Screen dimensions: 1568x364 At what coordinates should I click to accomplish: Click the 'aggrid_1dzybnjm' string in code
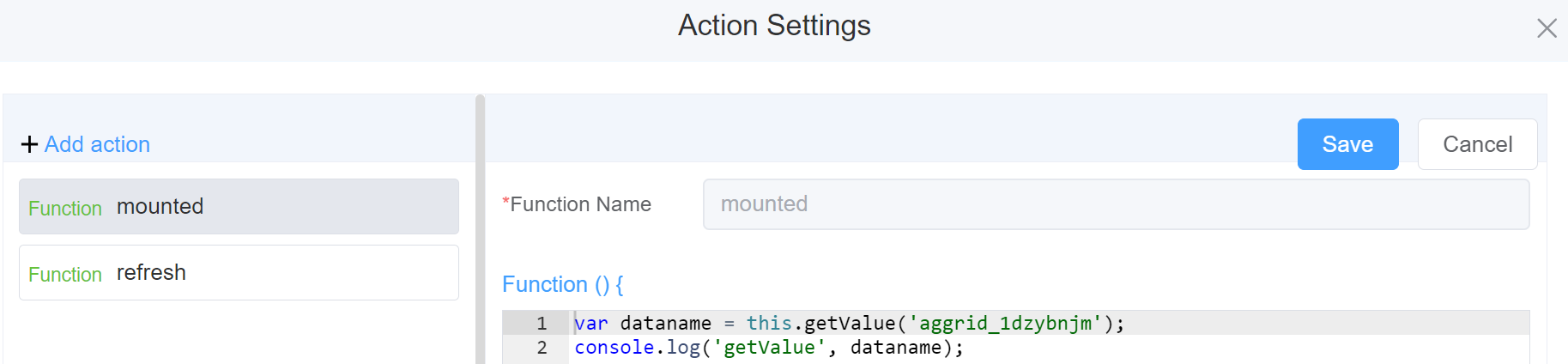[1004, 324]
